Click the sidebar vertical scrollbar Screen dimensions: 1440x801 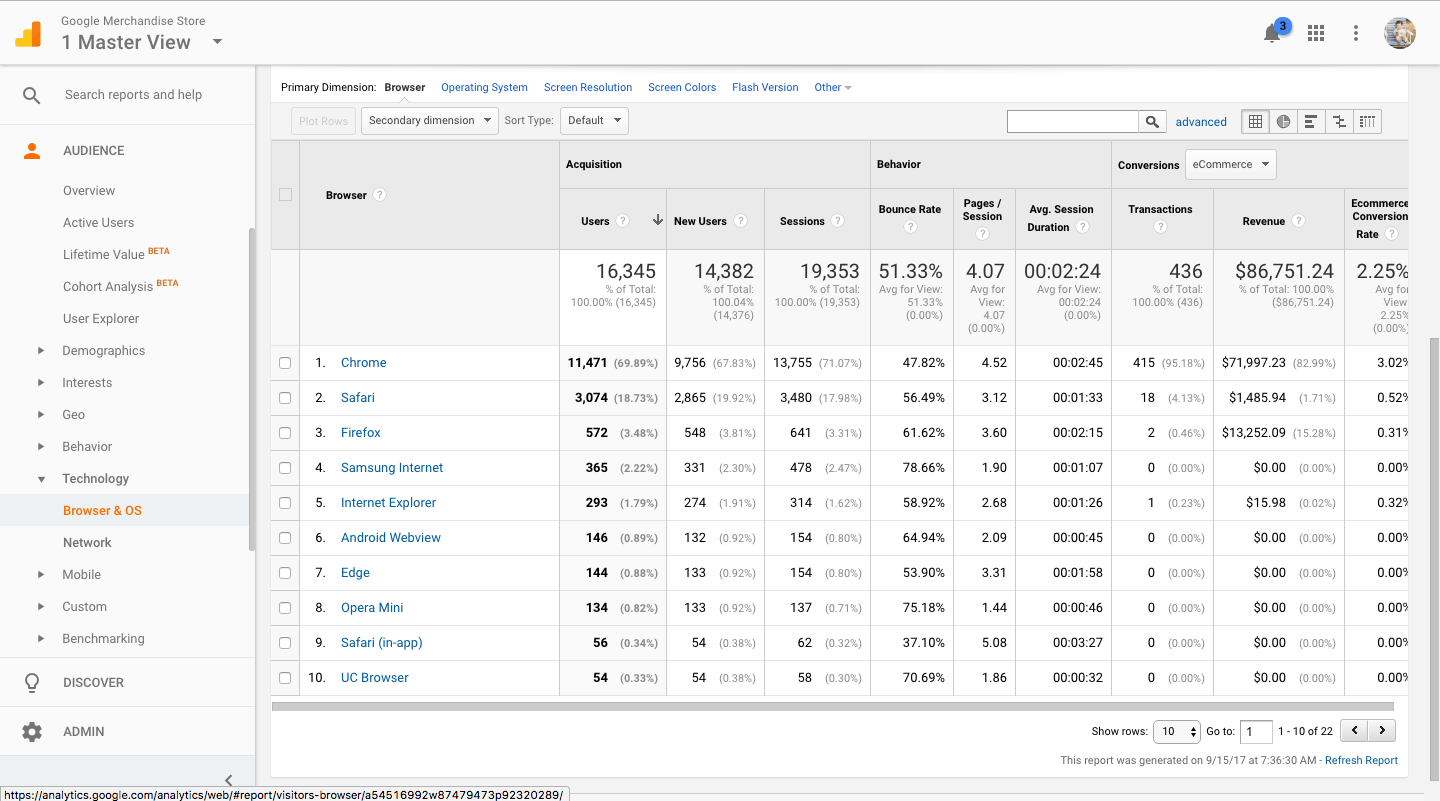tap(251, 390)
